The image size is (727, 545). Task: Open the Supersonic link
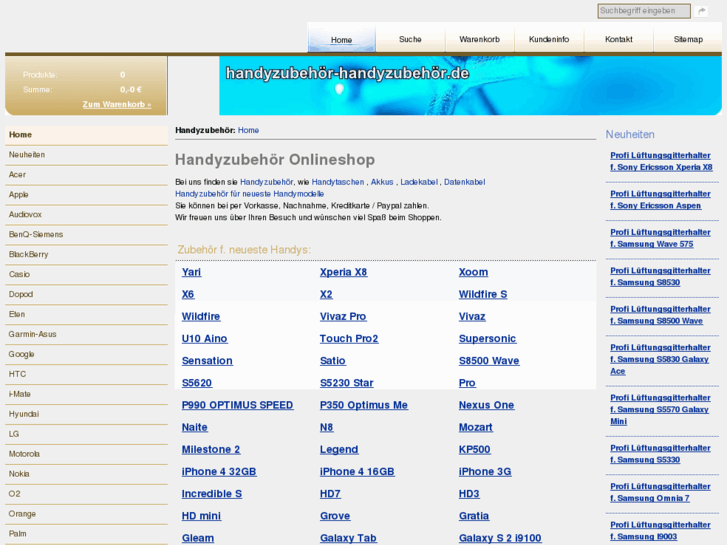point(488,339)
